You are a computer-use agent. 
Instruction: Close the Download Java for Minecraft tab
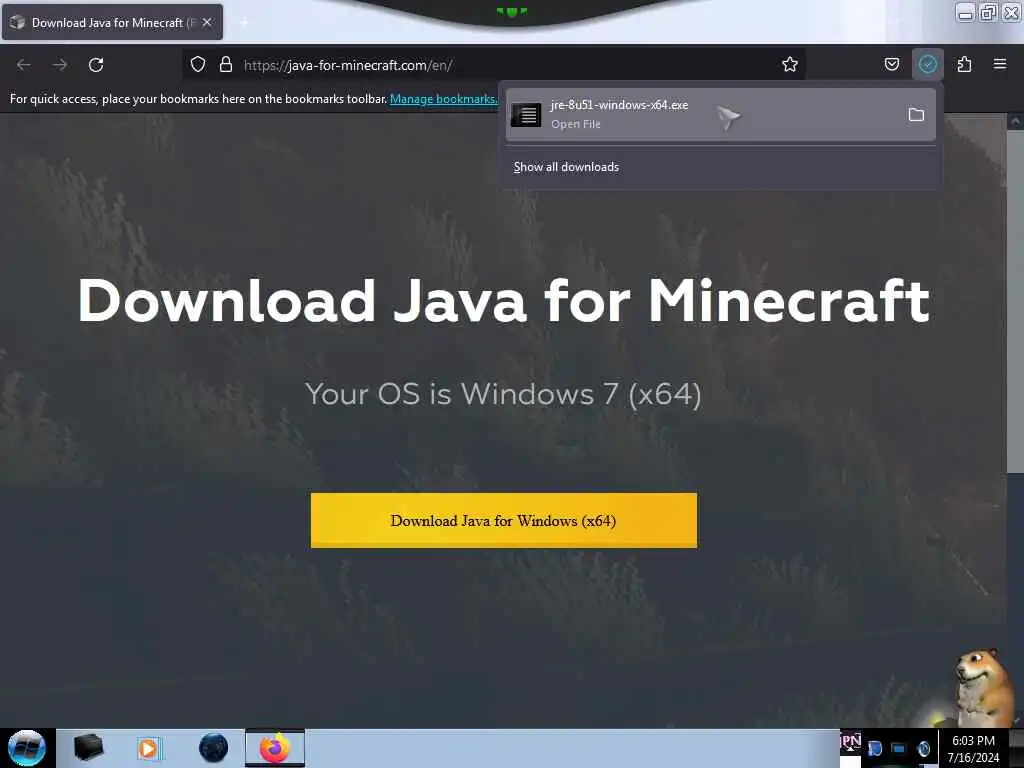[207, 22]
